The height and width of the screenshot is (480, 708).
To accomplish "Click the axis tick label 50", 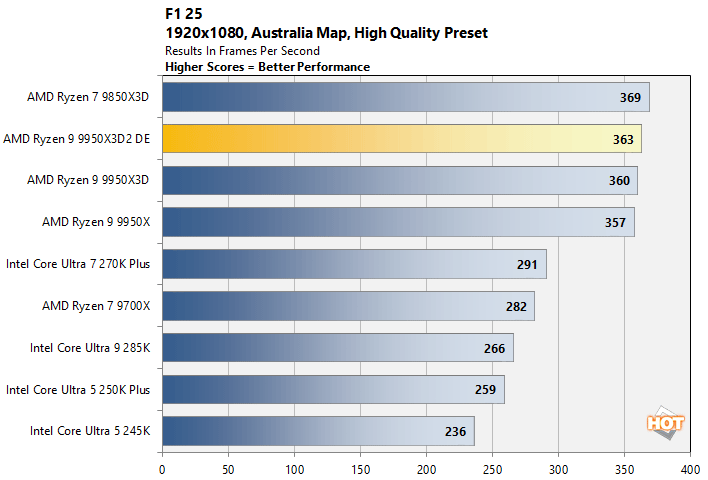I will (x=228, y=470).
